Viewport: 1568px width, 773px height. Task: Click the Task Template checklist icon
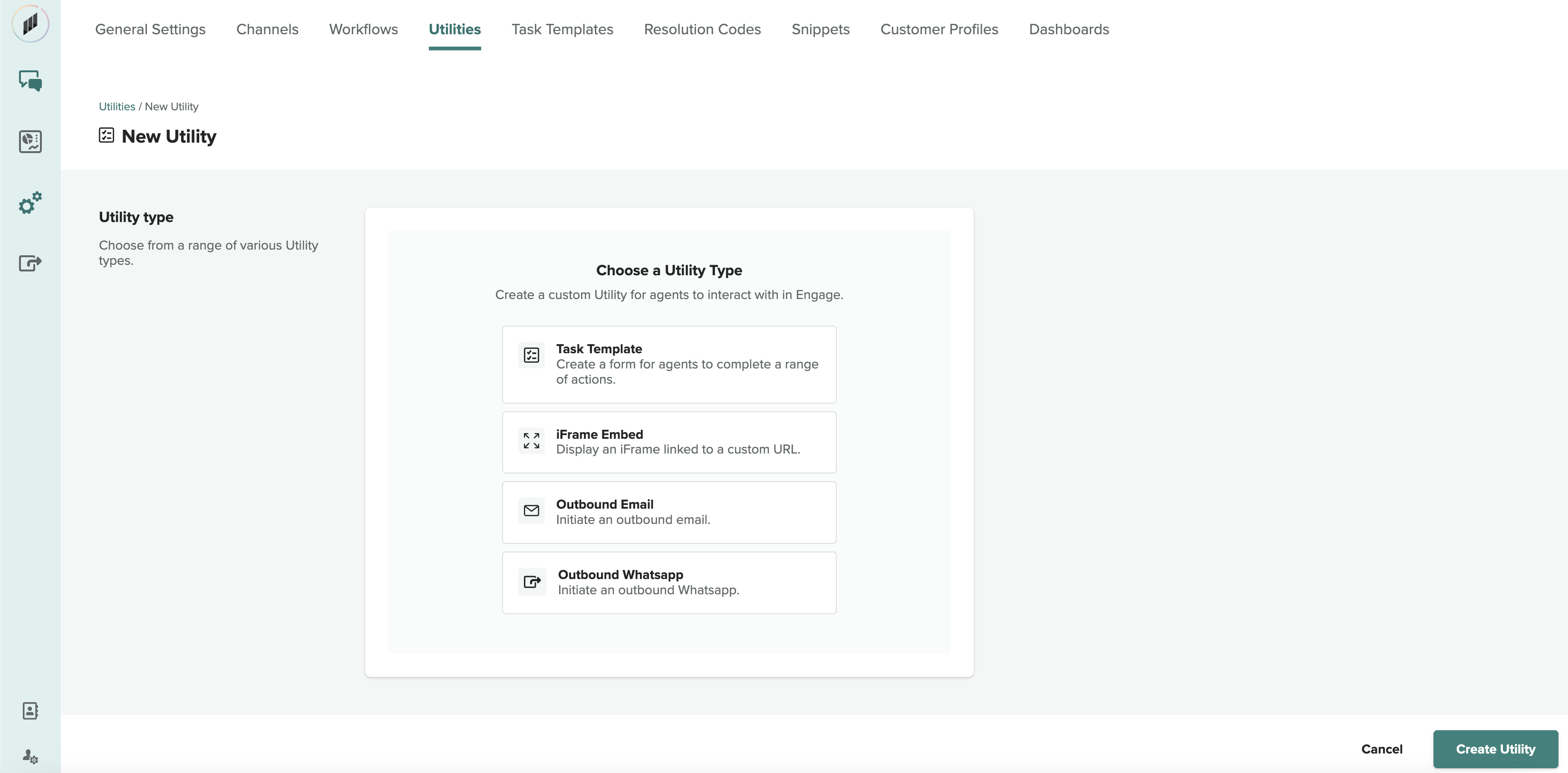click(x=531, y=355)
